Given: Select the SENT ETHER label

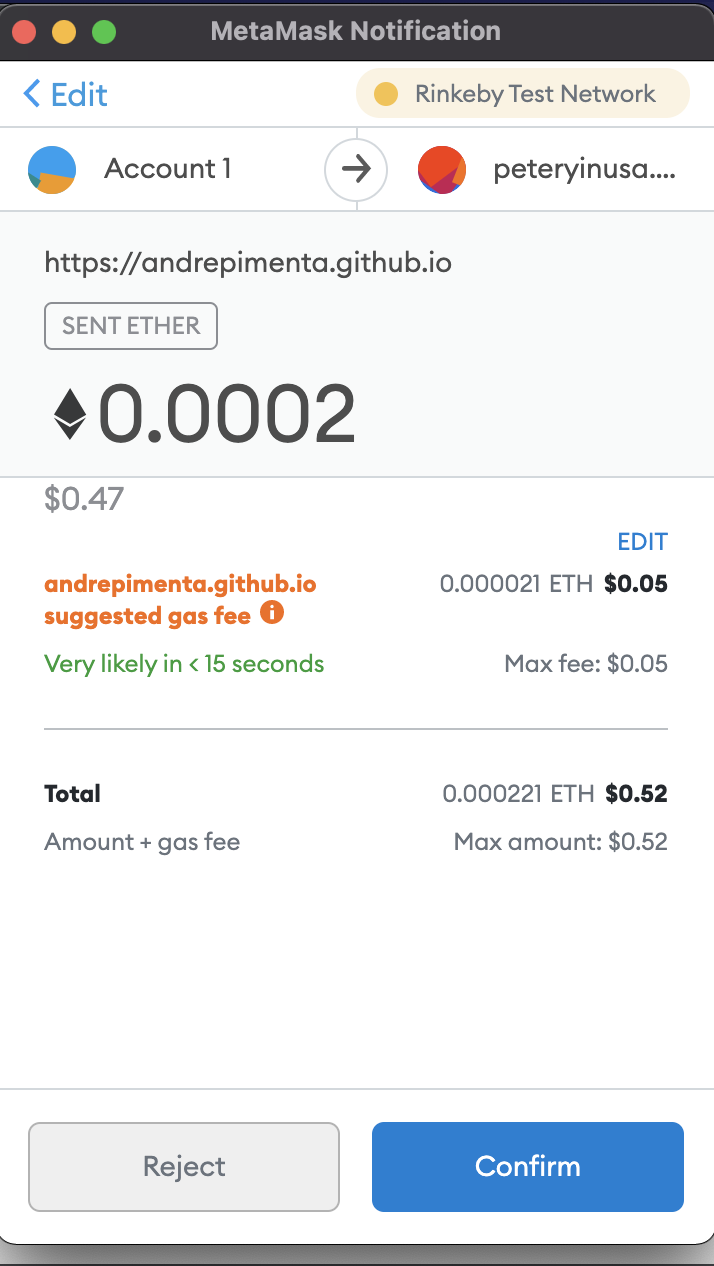Looking at the screenshot, I should [130, 325].
